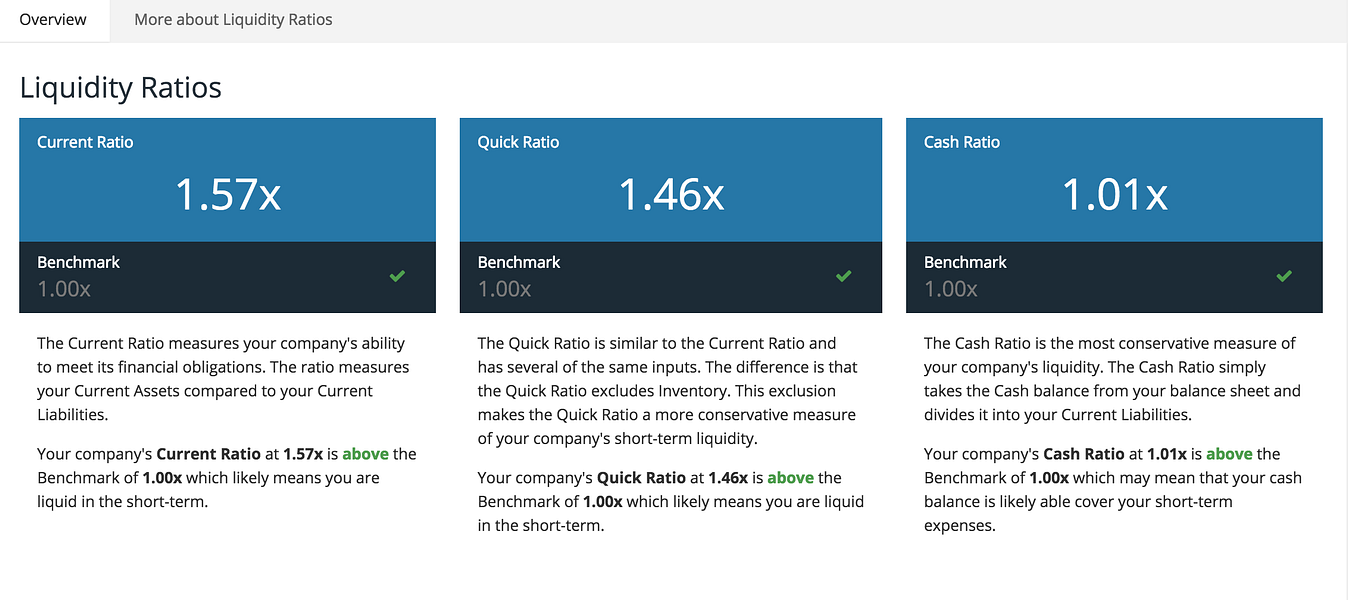The image size is (1348, 600).
Task: Click the 1.57x Current Ratio value
Action: point(228,194)
